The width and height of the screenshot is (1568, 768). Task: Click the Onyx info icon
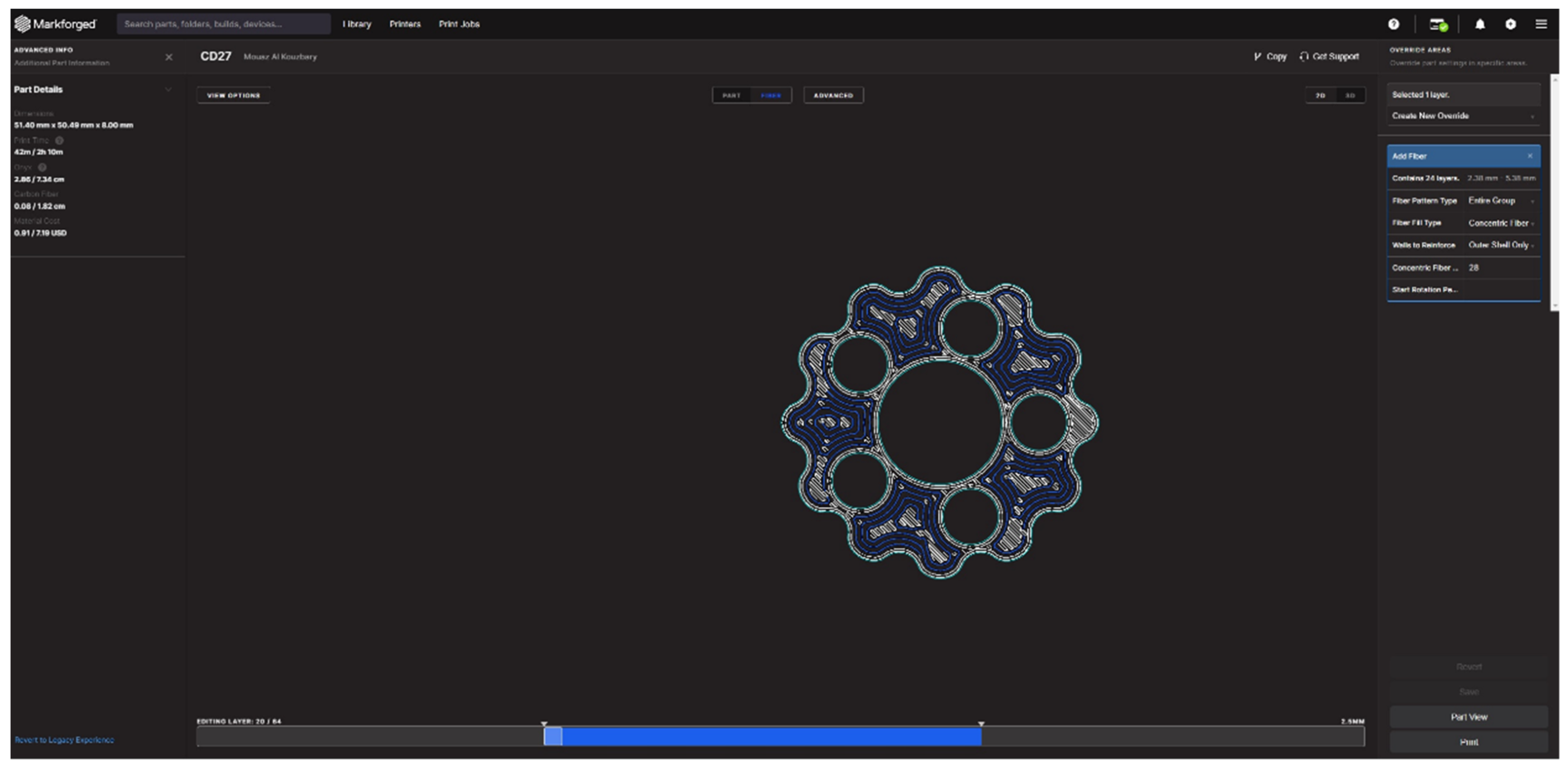coord(42,167)
